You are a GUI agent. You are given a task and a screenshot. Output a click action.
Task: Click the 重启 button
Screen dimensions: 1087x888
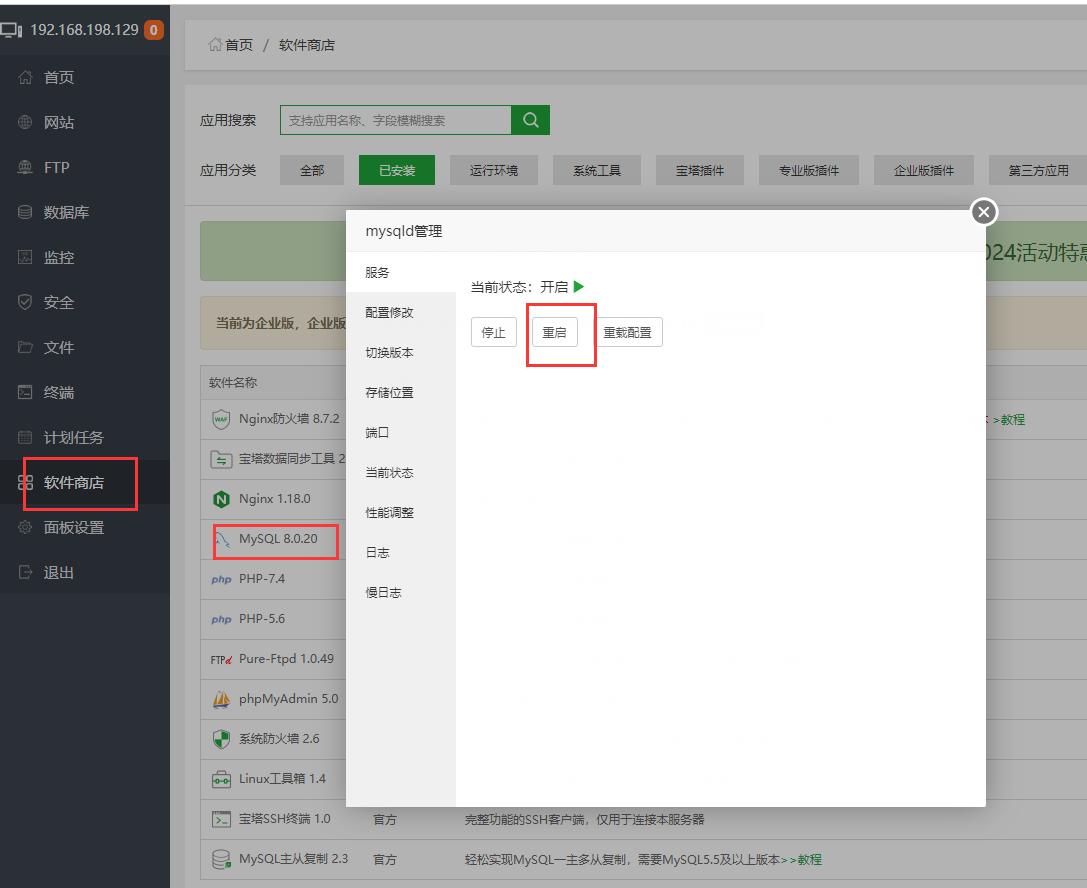tap(555, 332)
